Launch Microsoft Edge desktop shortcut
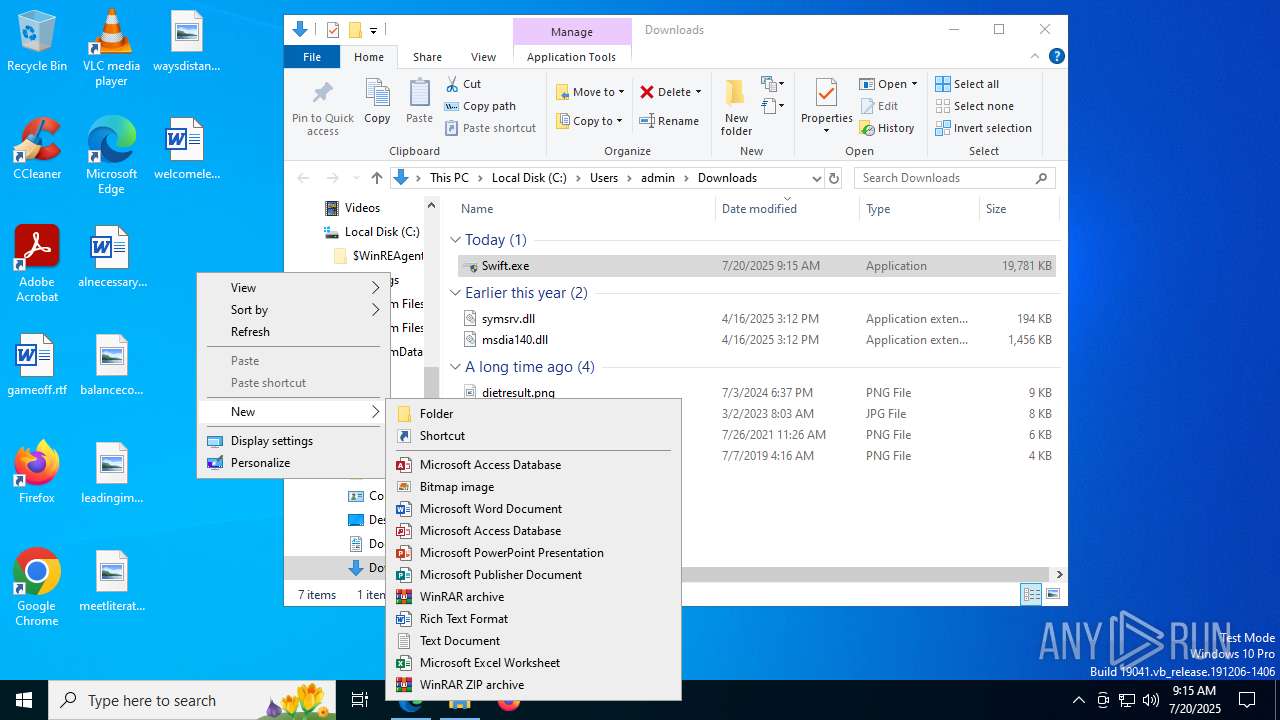1280x720 pixels. tap(111, 156)
